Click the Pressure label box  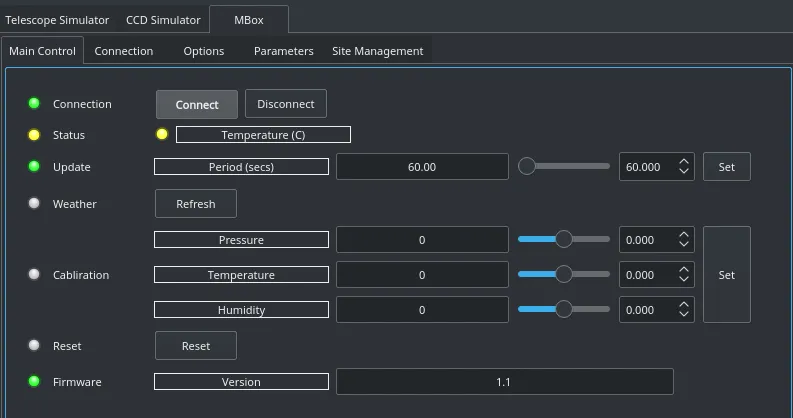coord(241,240)
